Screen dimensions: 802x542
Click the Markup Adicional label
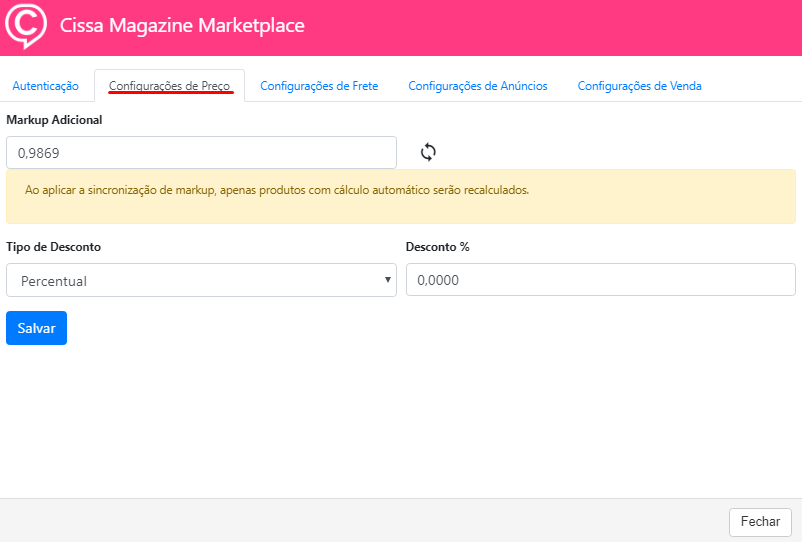(54, 120)
